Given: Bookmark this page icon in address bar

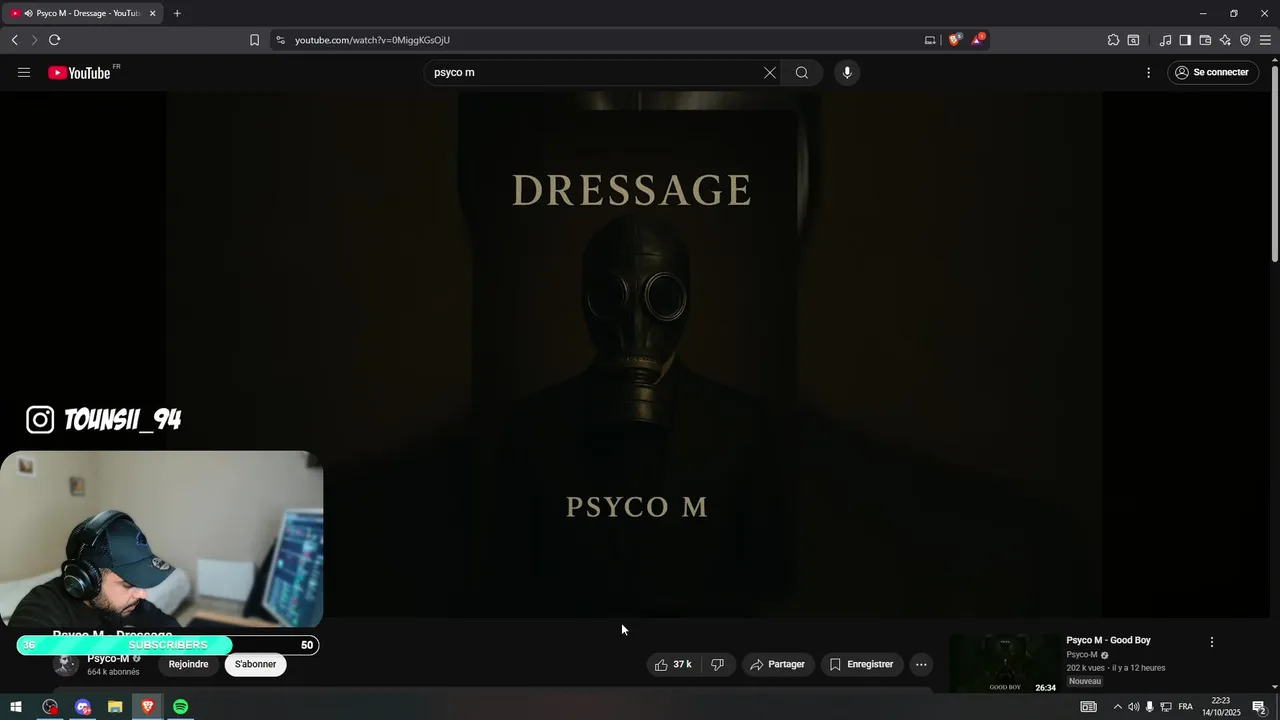Looking at the screenshot, I should click(254, 40).
